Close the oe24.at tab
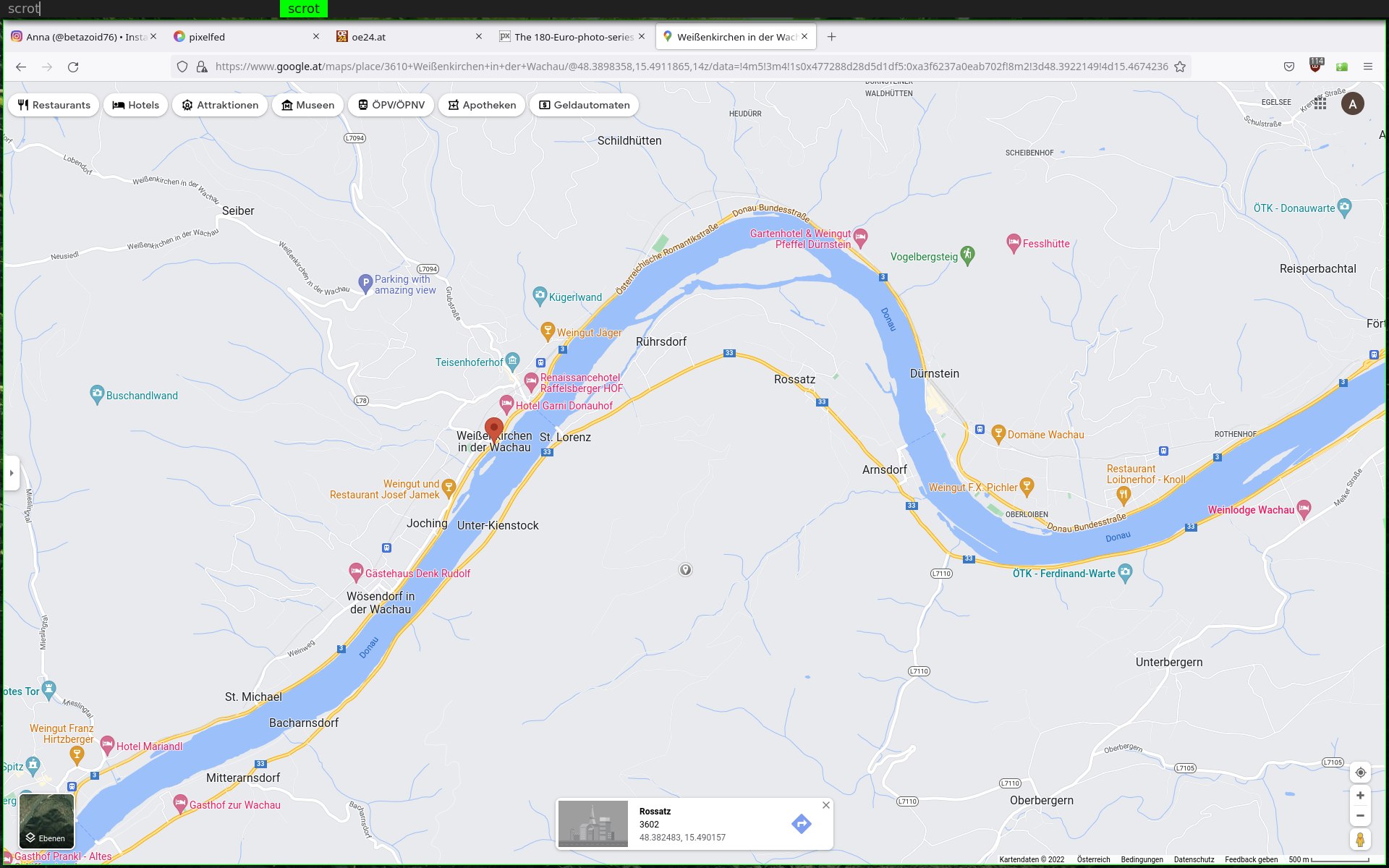The height and width of the screenshot is (868, 1389). (x=478, y=36)
